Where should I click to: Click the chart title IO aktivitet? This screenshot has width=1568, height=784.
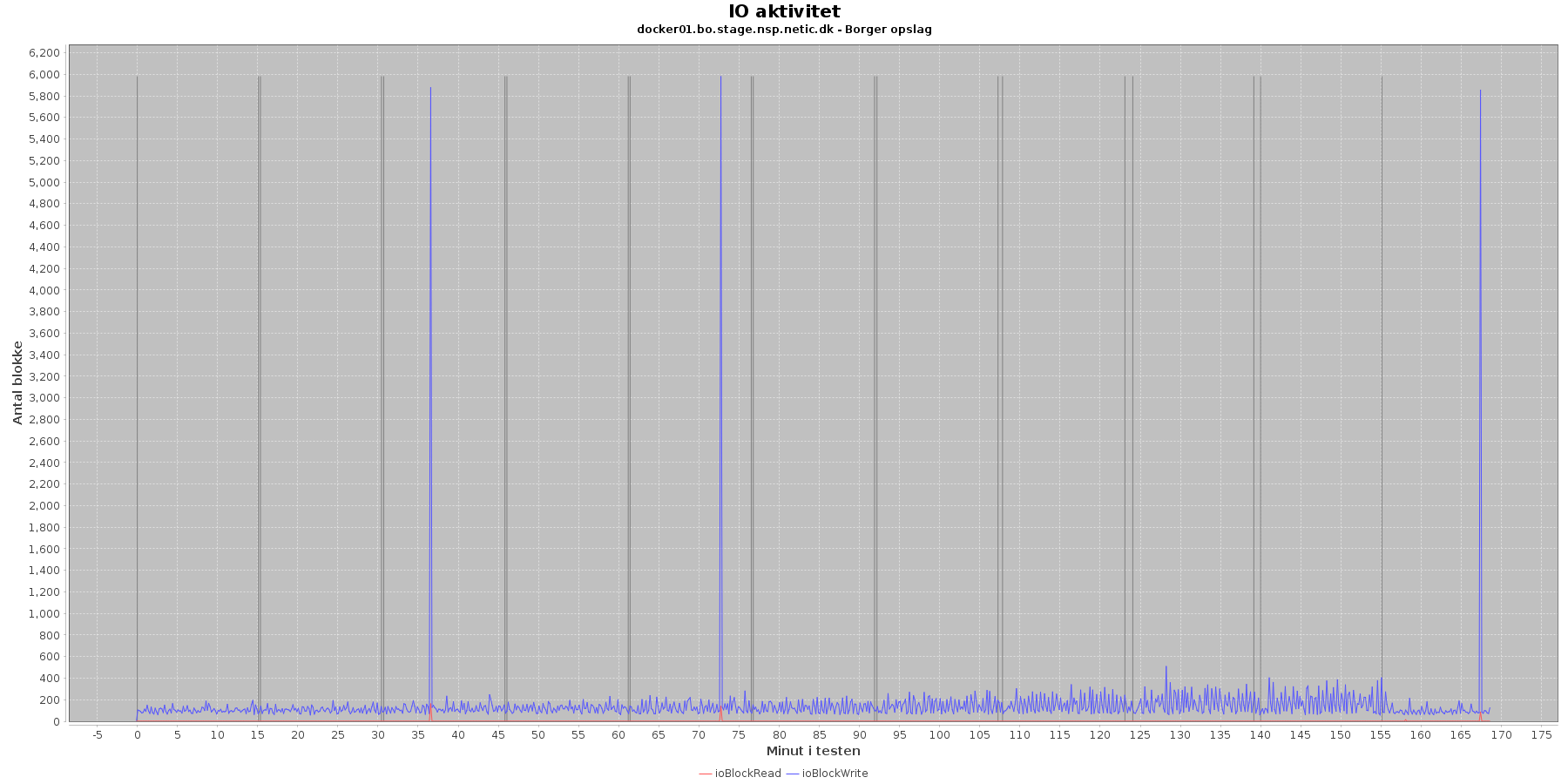[x=784, y=11]
